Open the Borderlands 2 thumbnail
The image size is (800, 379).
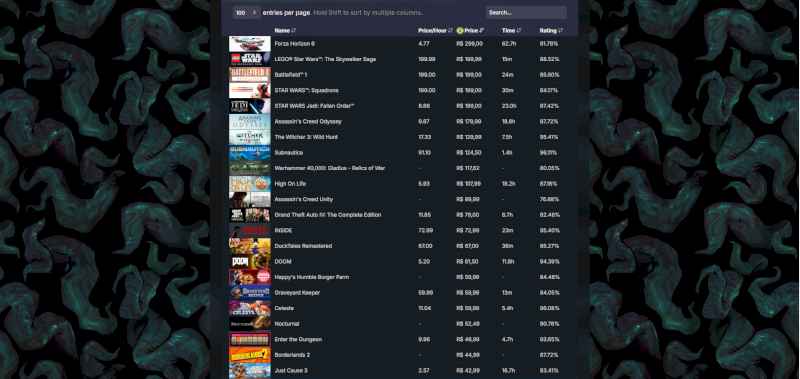(249, 355)
